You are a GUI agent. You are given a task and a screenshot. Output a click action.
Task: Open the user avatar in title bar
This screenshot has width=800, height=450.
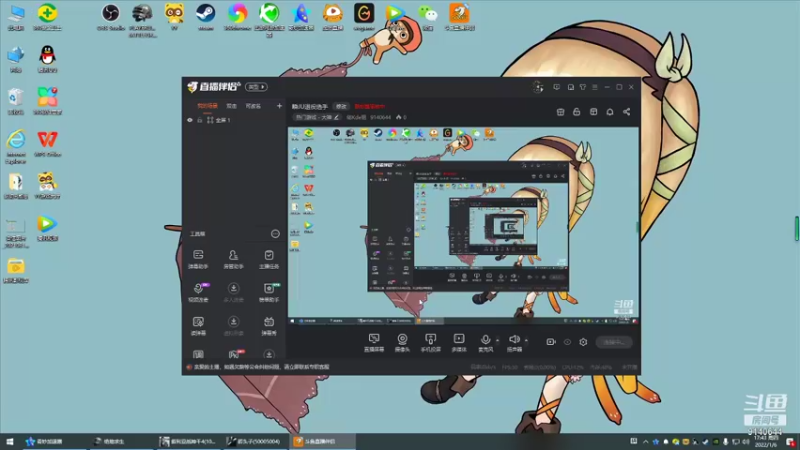[538, 87]
